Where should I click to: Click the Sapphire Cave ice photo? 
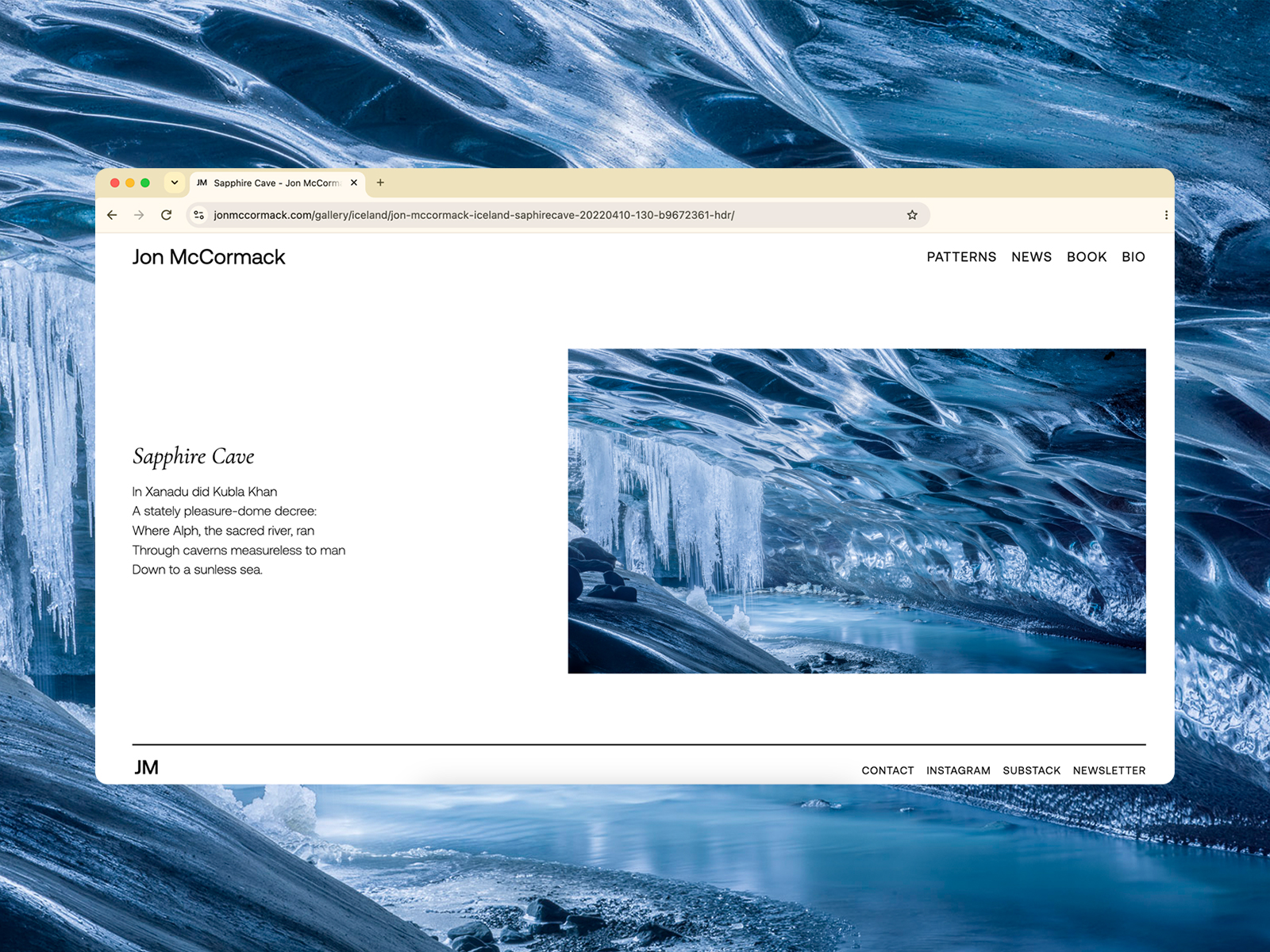856,511
